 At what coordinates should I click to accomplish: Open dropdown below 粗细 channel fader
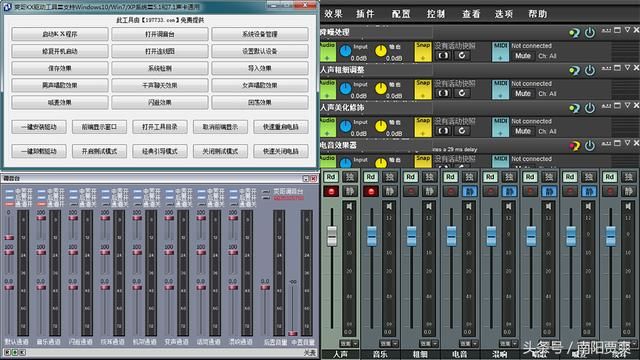(429, 344)
